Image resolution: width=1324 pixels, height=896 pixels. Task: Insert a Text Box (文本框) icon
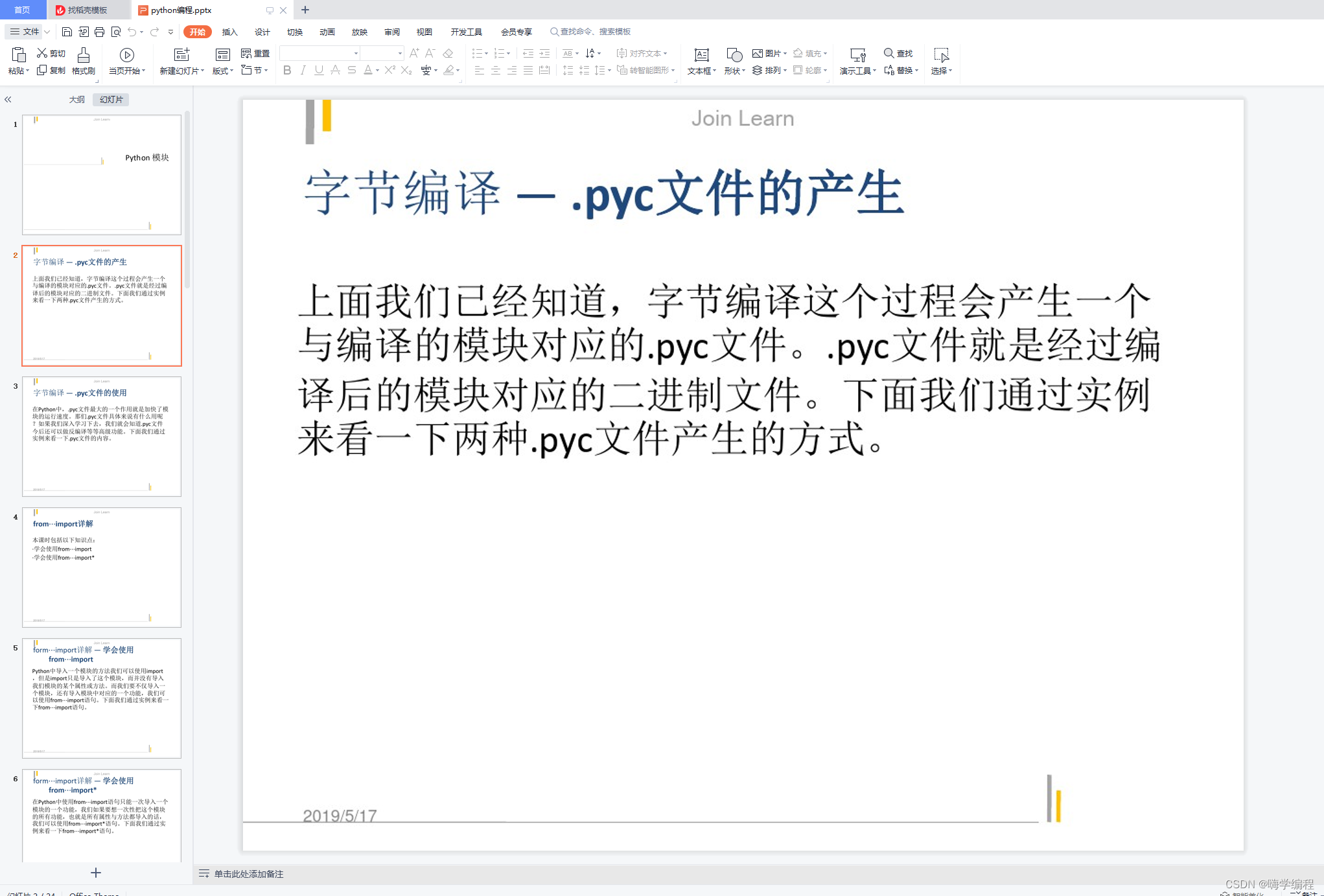point(701,54)
